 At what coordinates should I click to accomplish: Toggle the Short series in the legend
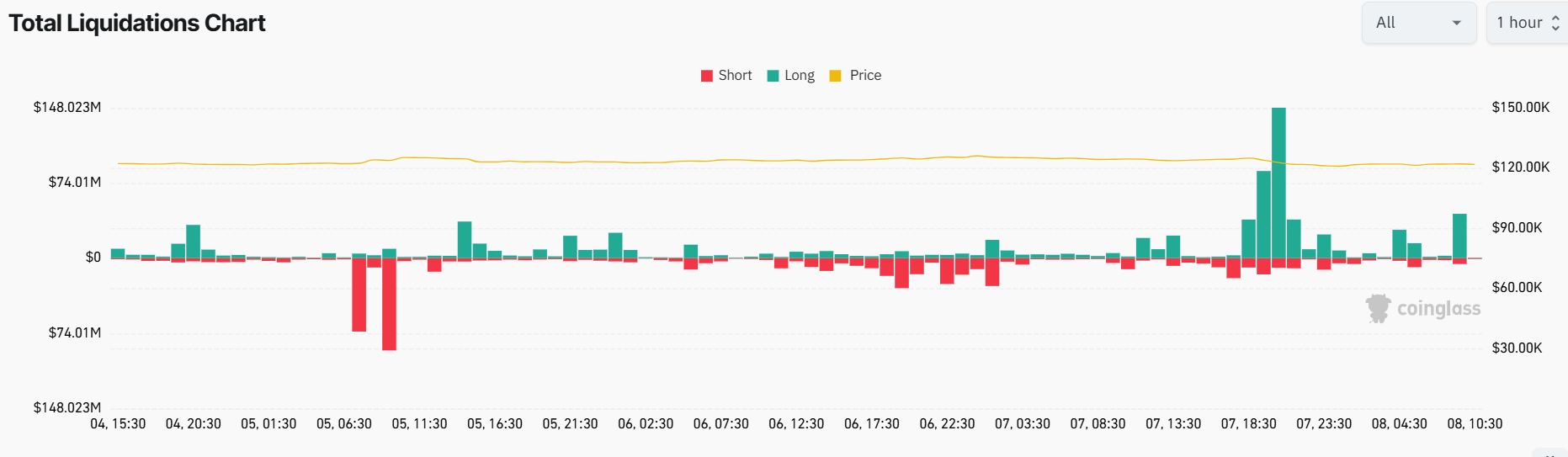point(734,76)
